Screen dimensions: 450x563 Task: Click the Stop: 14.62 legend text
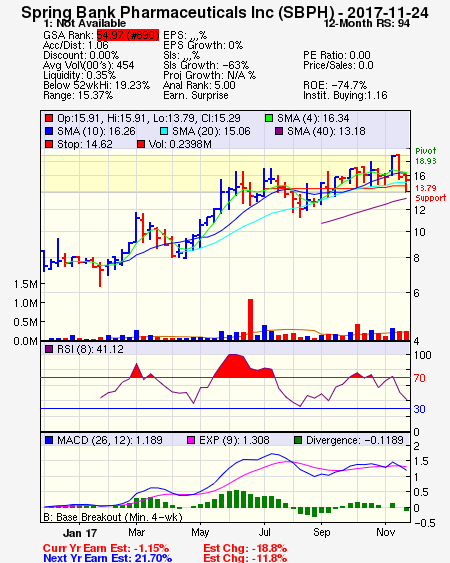(85, 144)
